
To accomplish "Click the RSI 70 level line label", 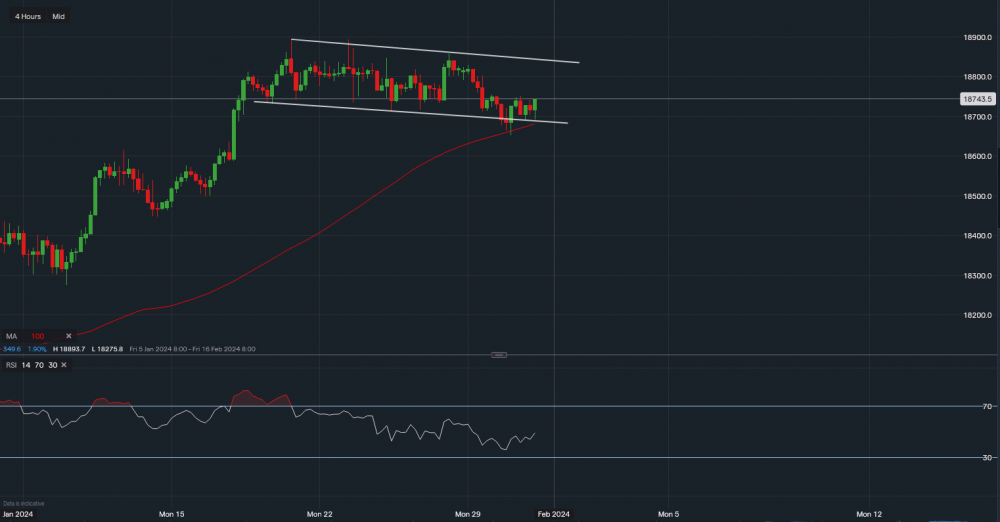I will [986, 407].
